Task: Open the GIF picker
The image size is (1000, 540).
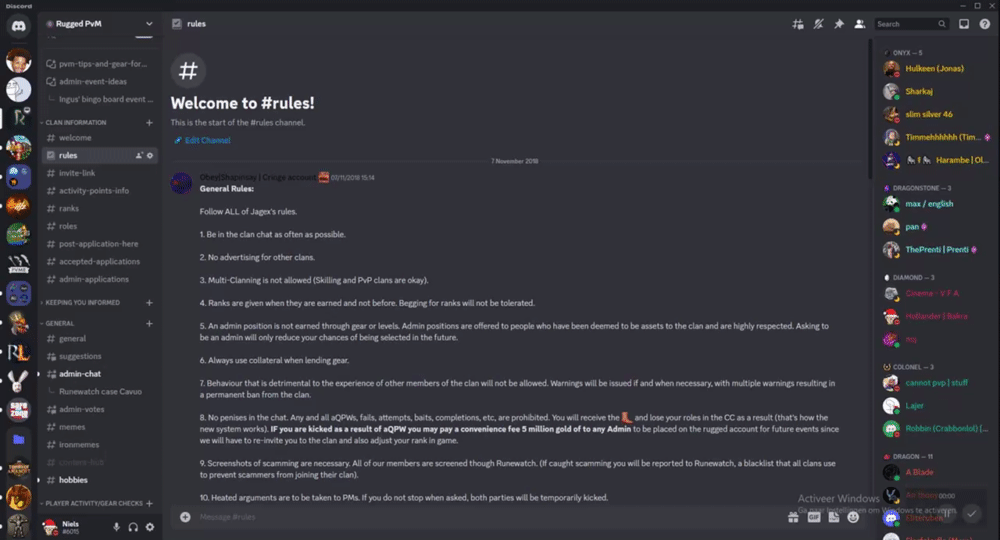Action: [x=814, y=517]
